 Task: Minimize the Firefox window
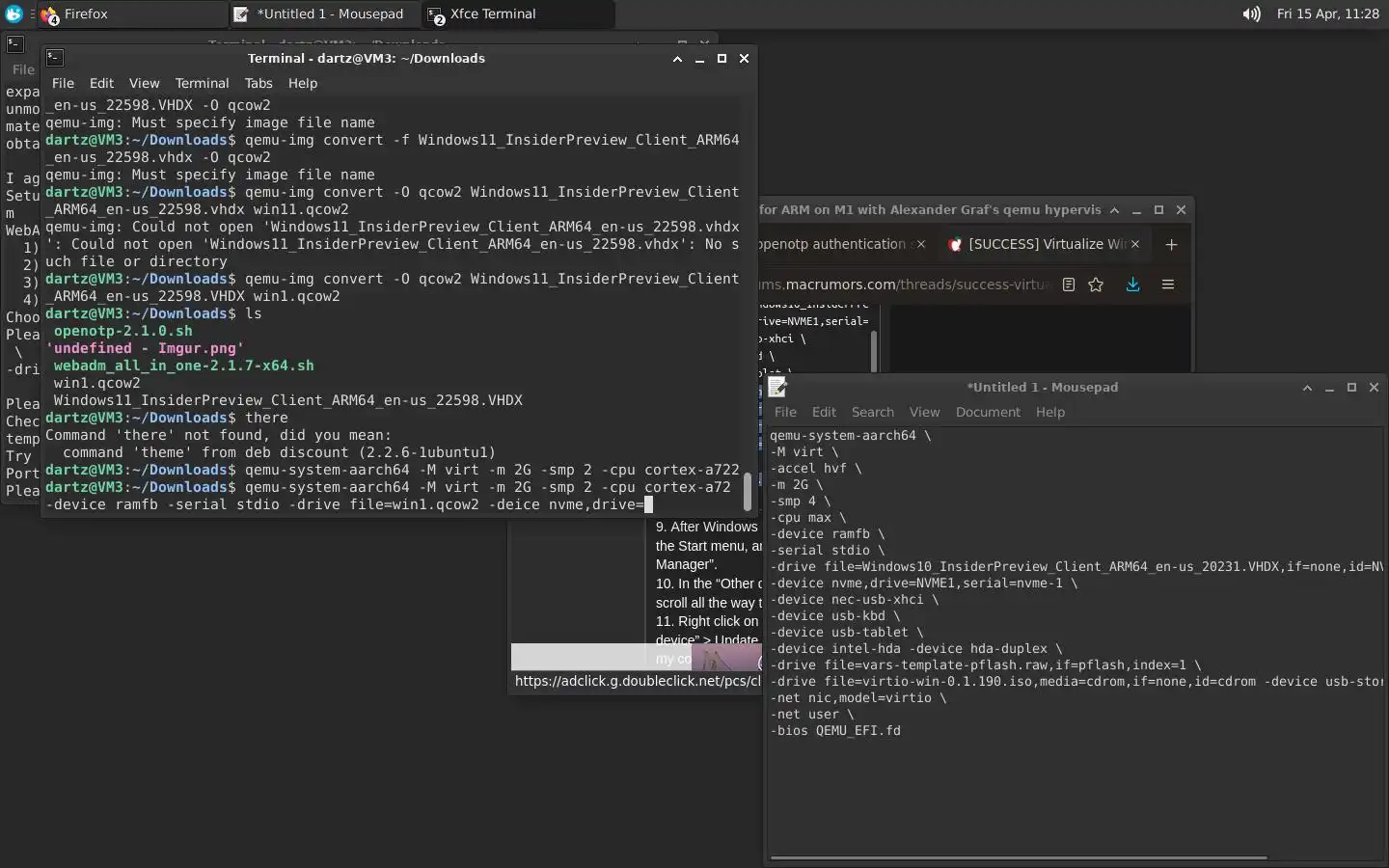pyautogui.click(x=1136, y=209)
